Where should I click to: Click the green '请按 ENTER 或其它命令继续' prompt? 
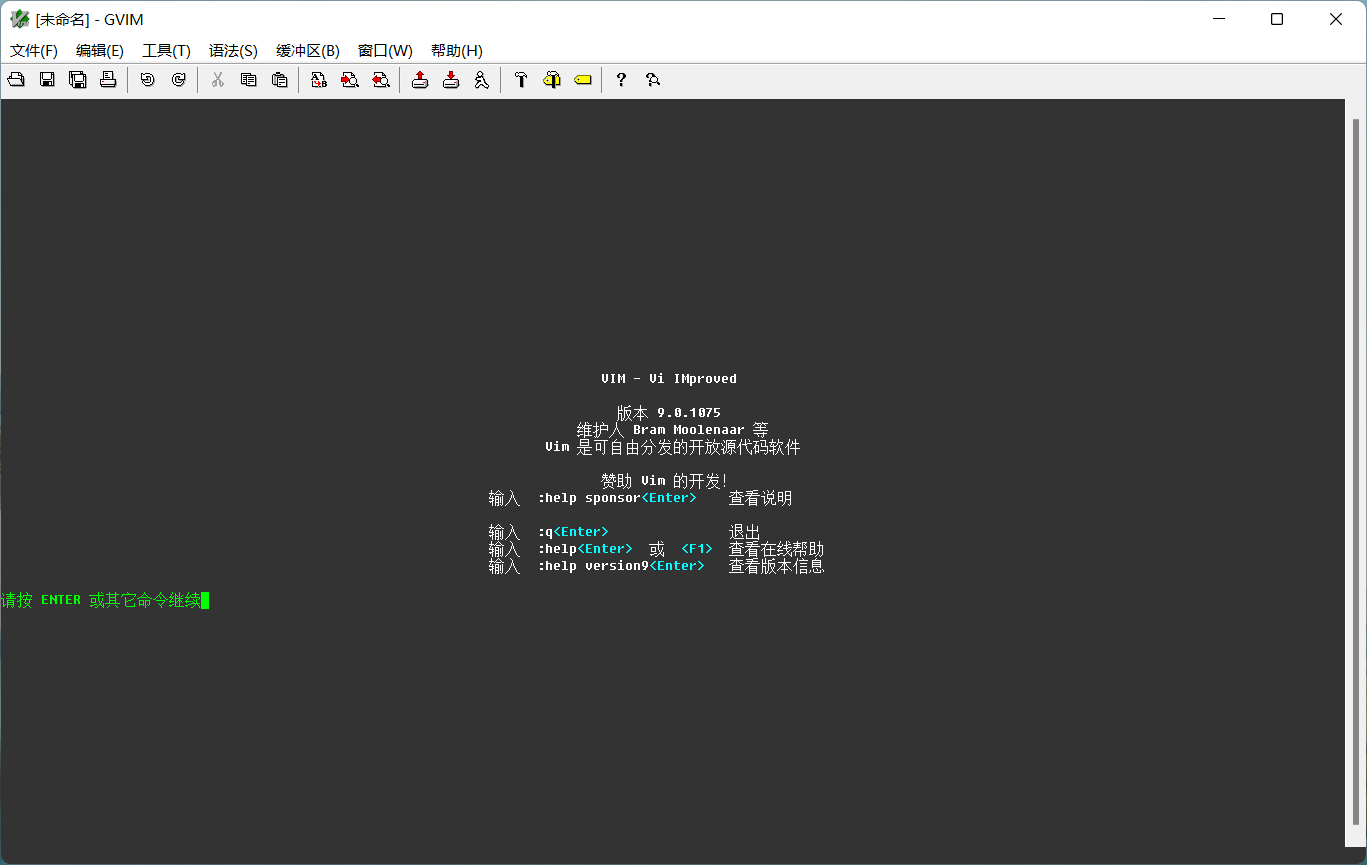101,600
